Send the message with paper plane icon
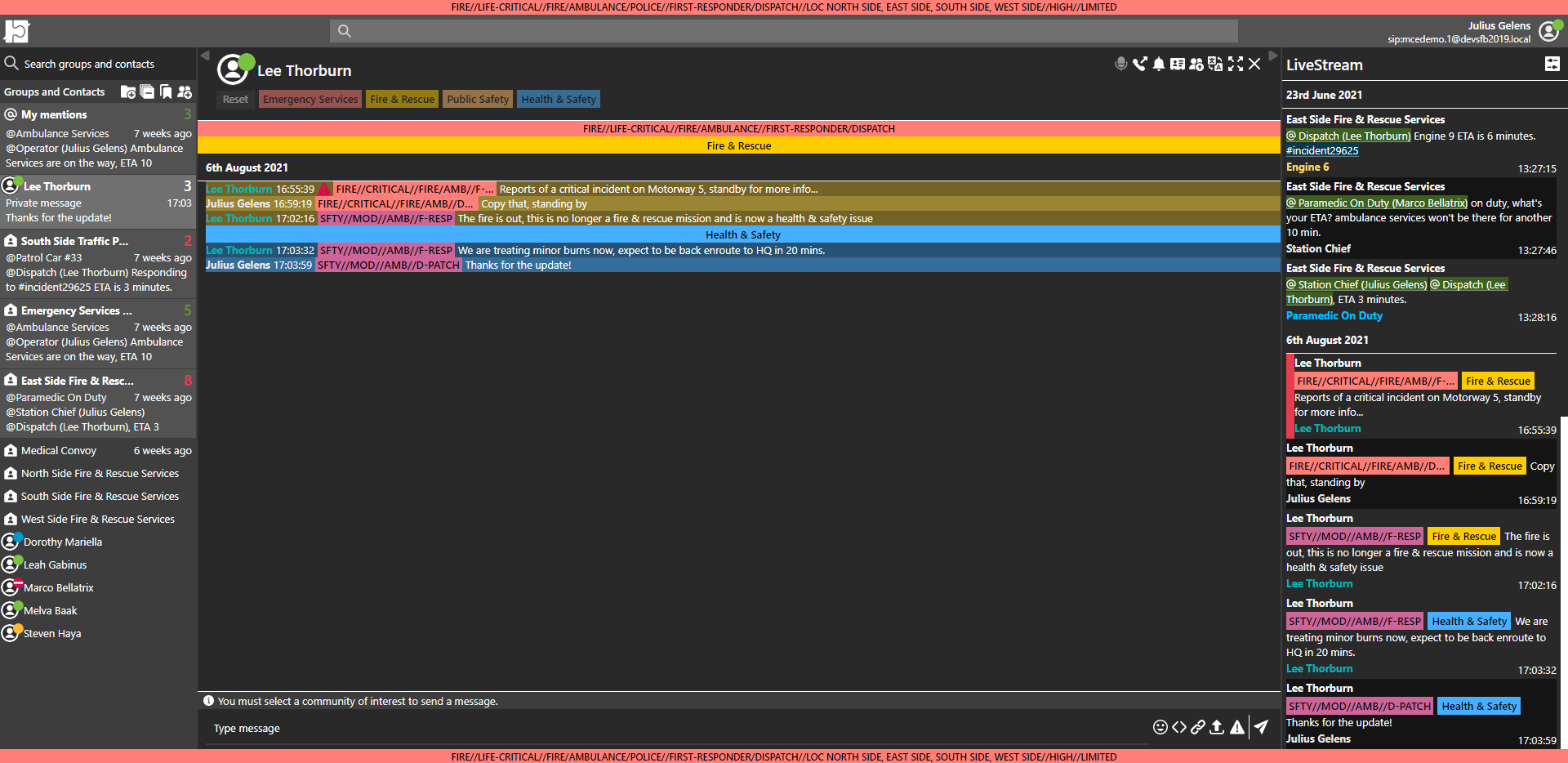 pos(1262,727)
